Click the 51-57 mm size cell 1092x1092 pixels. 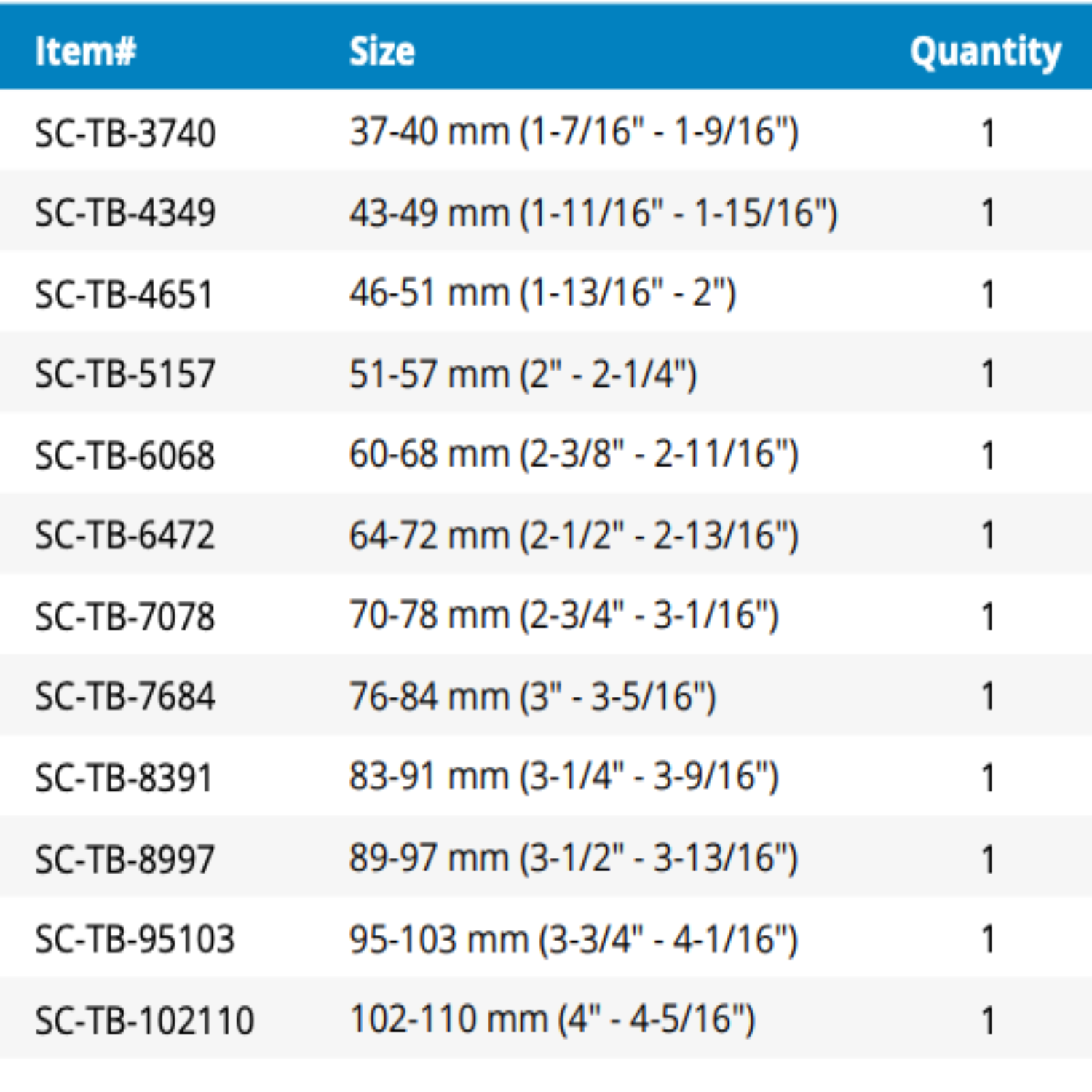(523, 375)
